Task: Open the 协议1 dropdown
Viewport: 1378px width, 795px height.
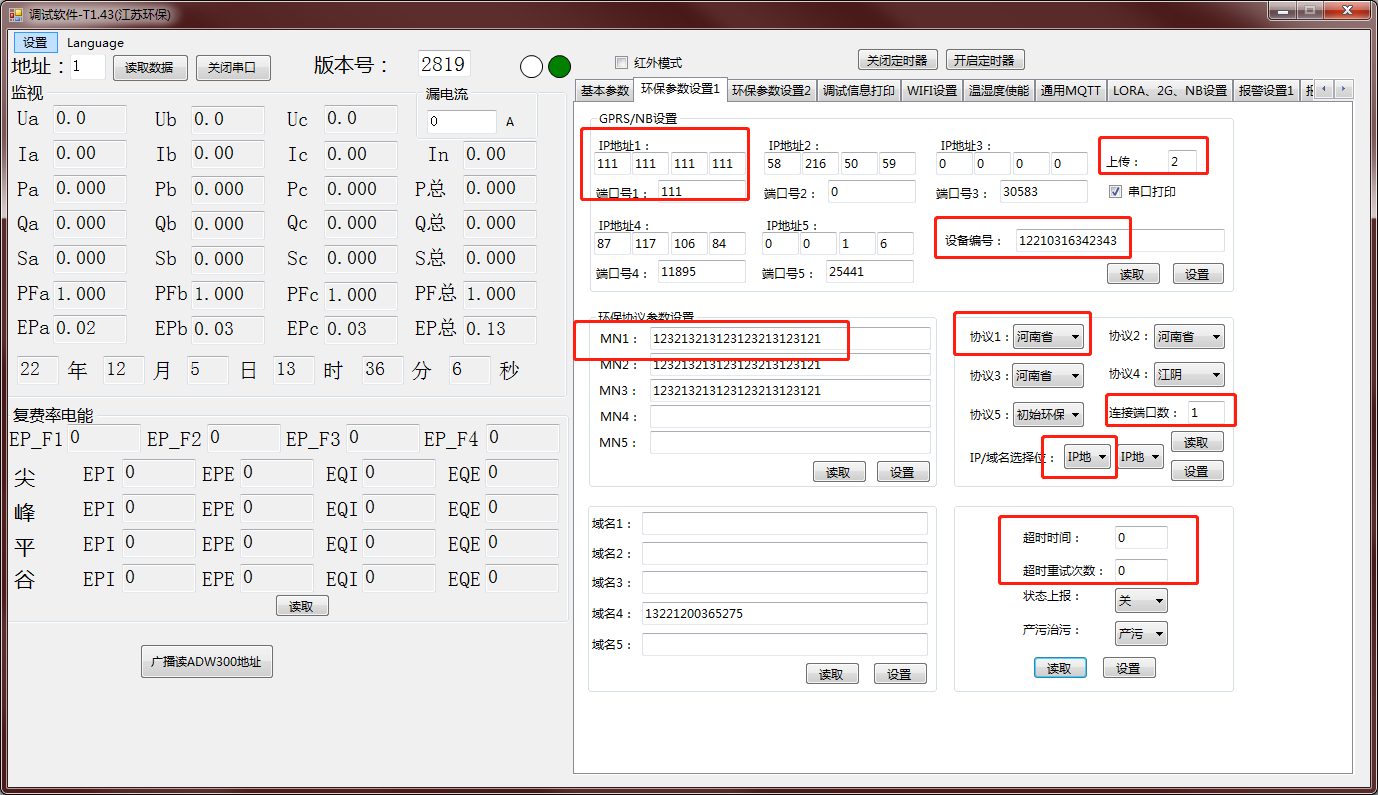Action: point(1047,337)
